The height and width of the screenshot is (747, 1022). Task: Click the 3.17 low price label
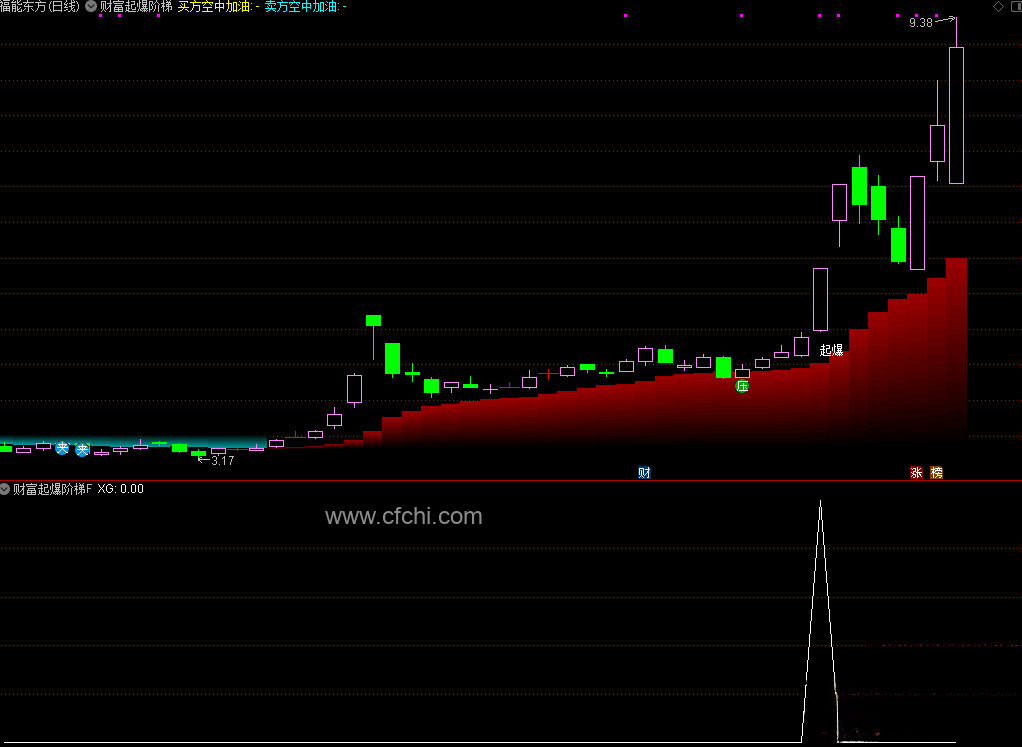(x=222, y=461)
